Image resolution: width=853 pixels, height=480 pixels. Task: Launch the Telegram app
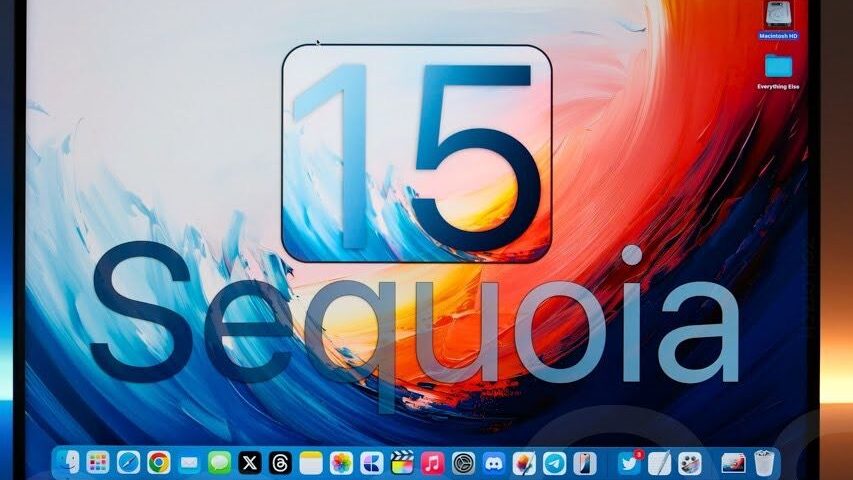click(x=554, y=463)
